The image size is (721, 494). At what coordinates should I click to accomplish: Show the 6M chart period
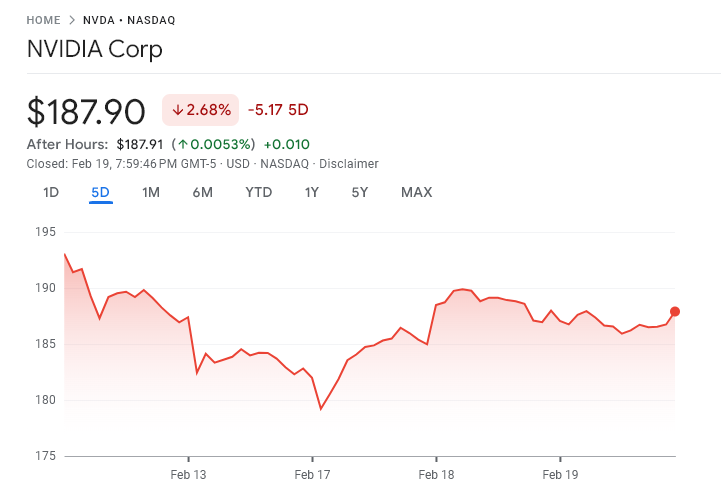click(x=202, y=192)
